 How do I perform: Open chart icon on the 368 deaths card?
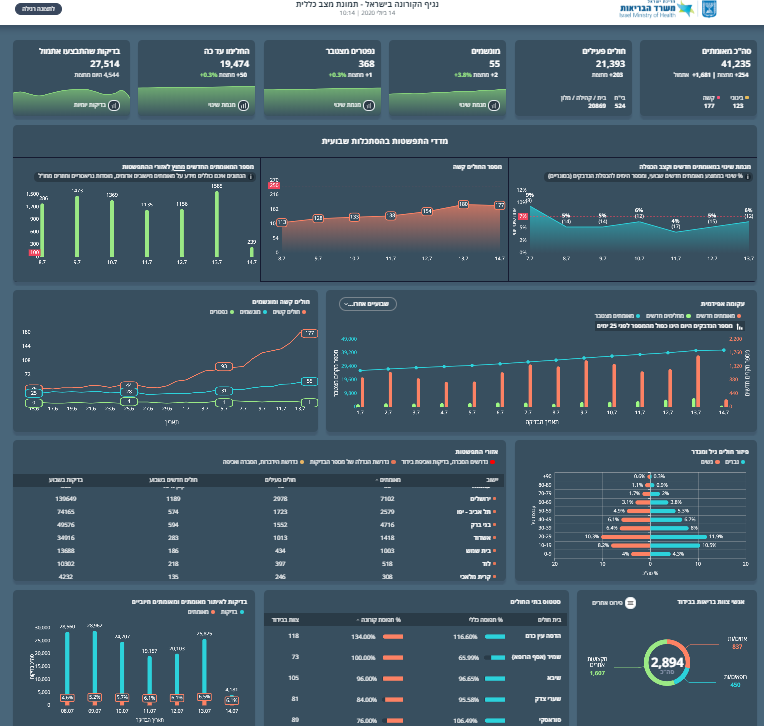369,105
